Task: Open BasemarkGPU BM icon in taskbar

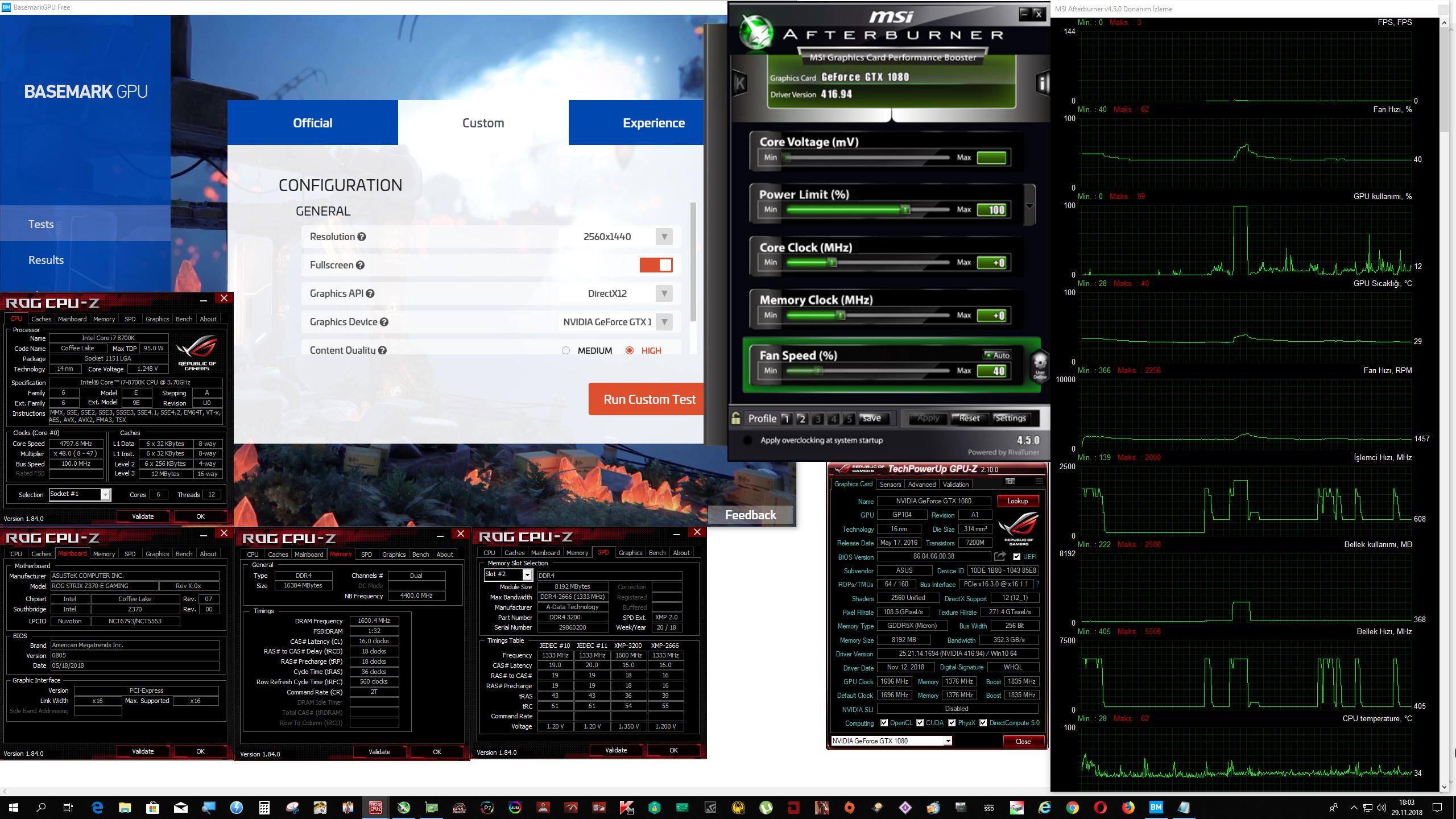Action: [x=1156, y=807]
